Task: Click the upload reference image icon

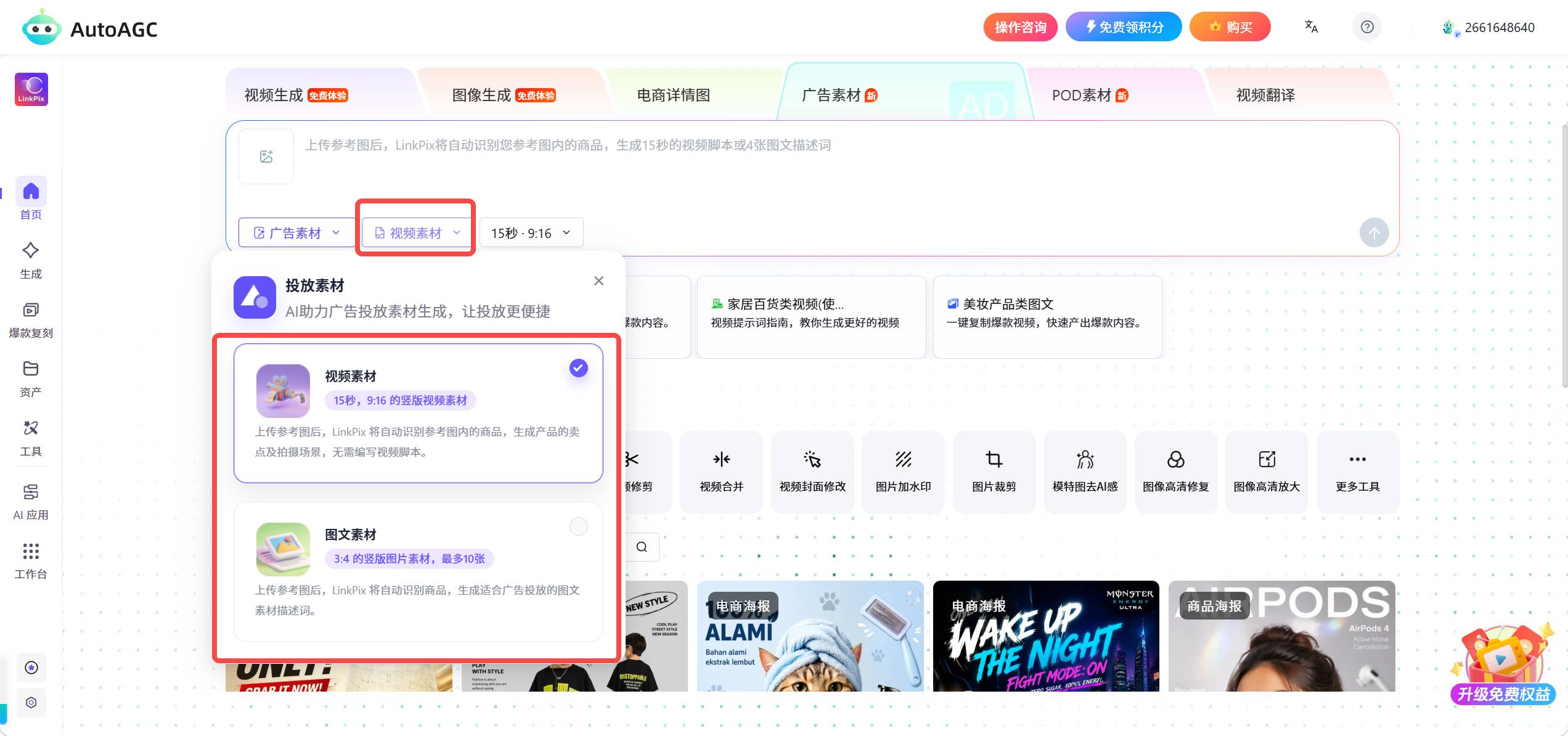Action: point(266,157)
